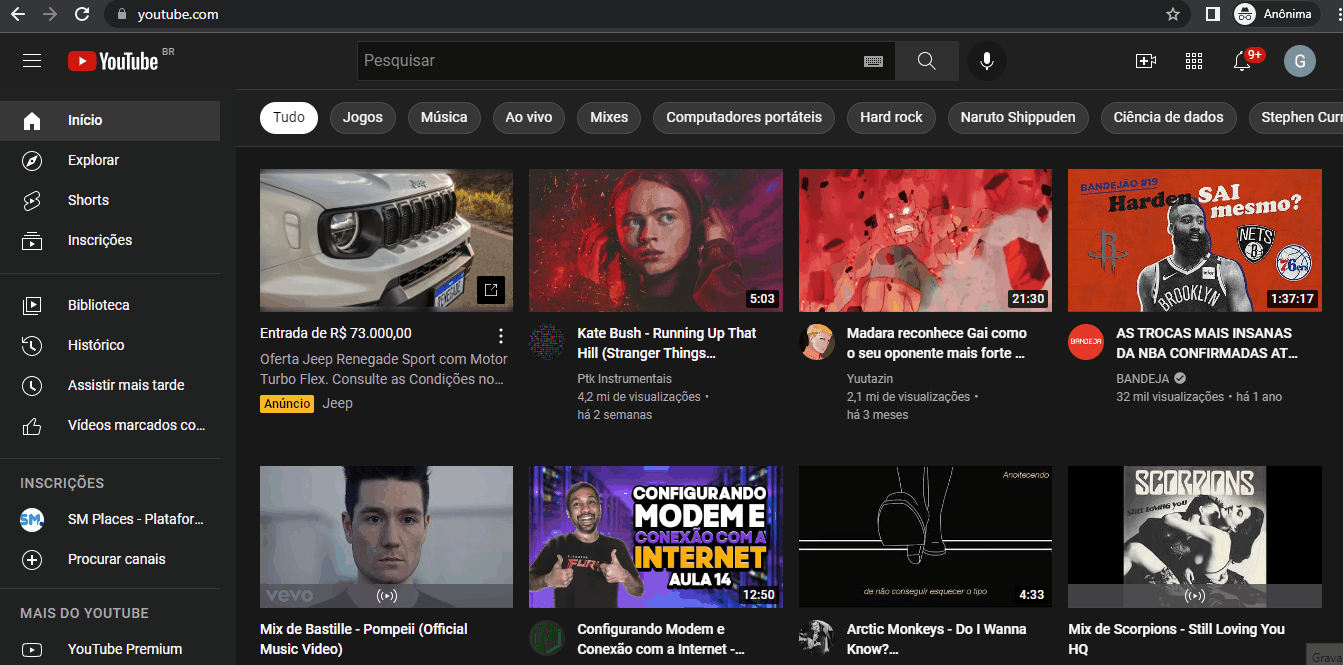This screenshot has height=665, width=1343.
Task: Open Mix de Scorpions title
Action: click(1176, 639)
